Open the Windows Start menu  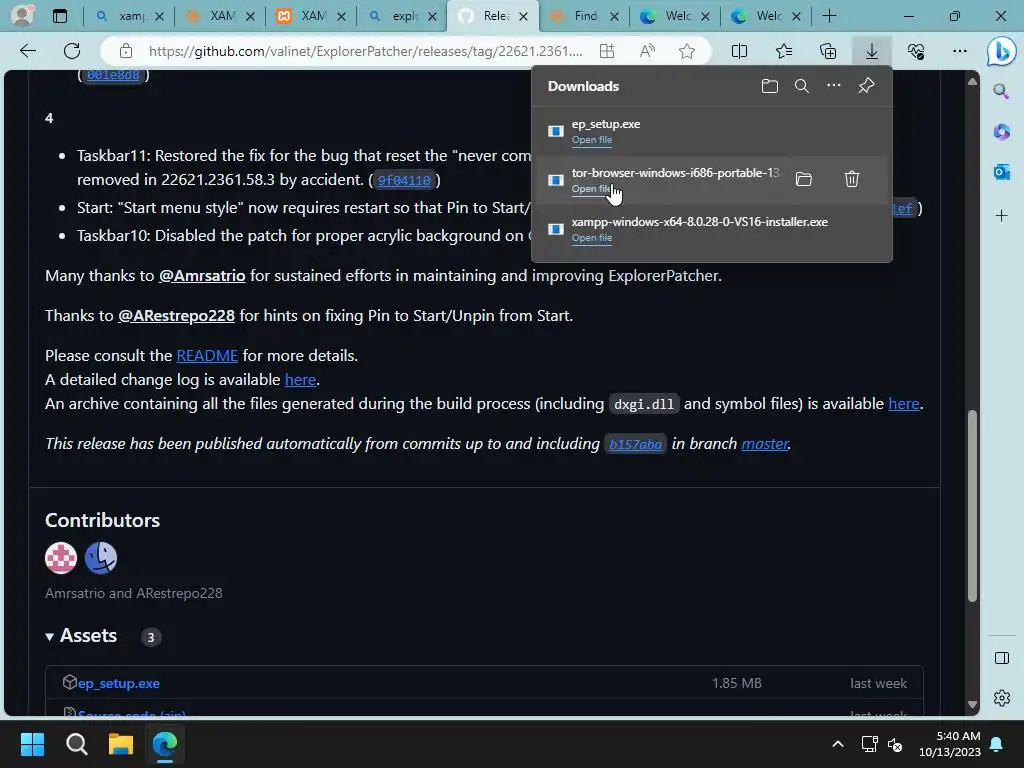click(32, 744)
